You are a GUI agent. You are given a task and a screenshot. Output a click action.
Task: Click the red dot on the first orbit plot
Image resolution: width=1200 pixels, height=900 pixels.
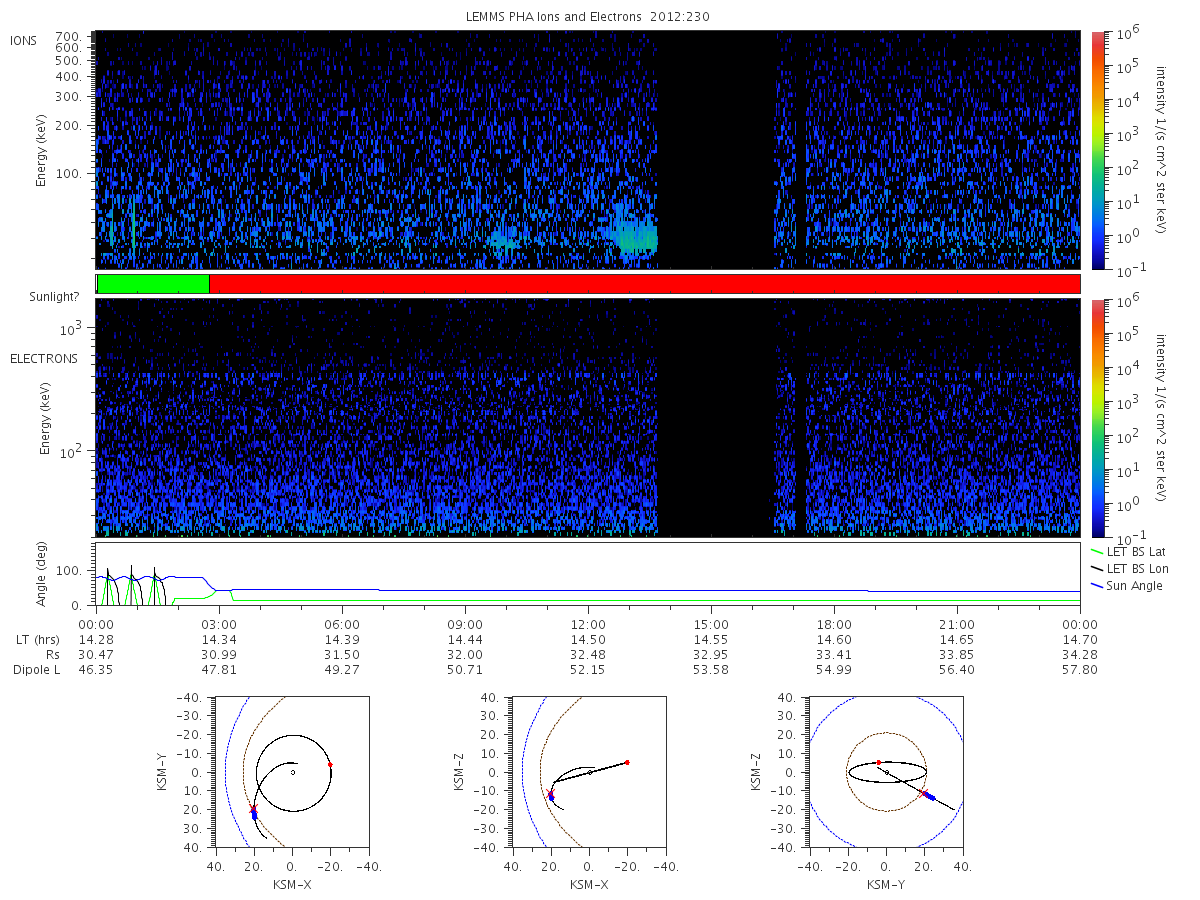[x=330, y=764]
